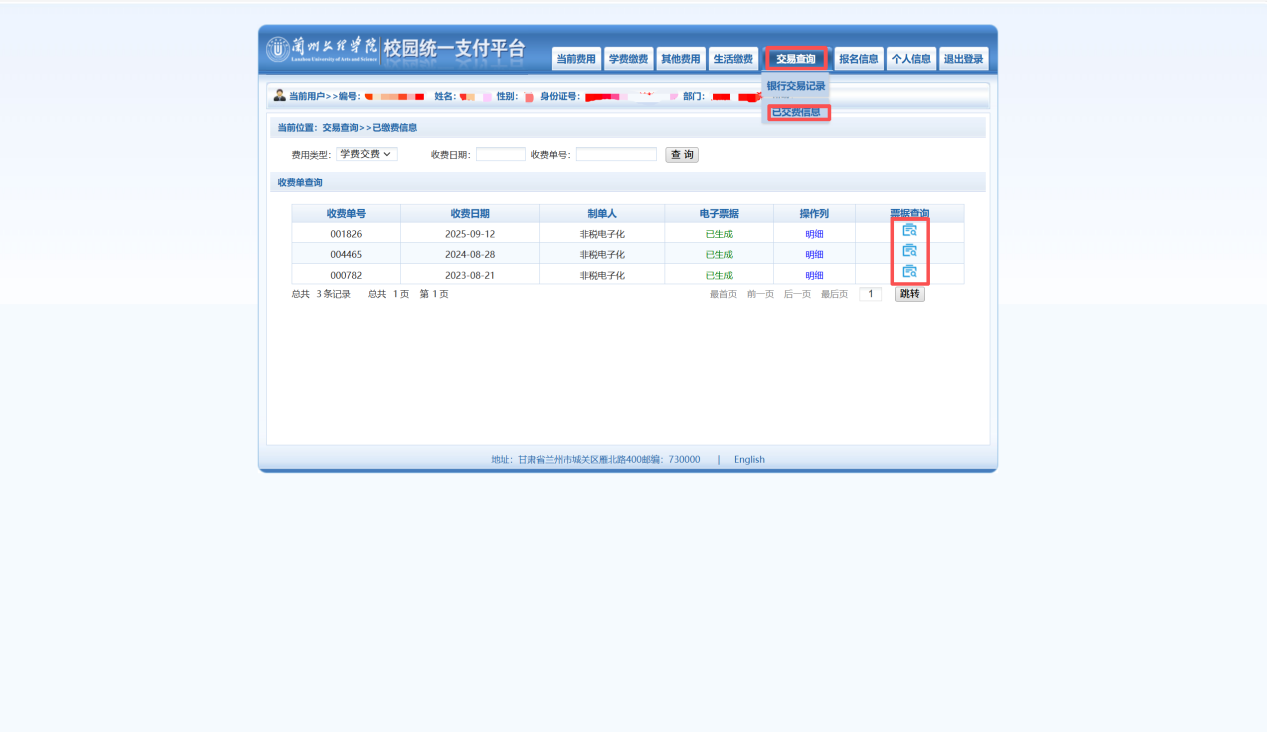View 明细 details for receipt 001826
The width and height of the screenshot is (1267, 732).
(x=814, y=234)
